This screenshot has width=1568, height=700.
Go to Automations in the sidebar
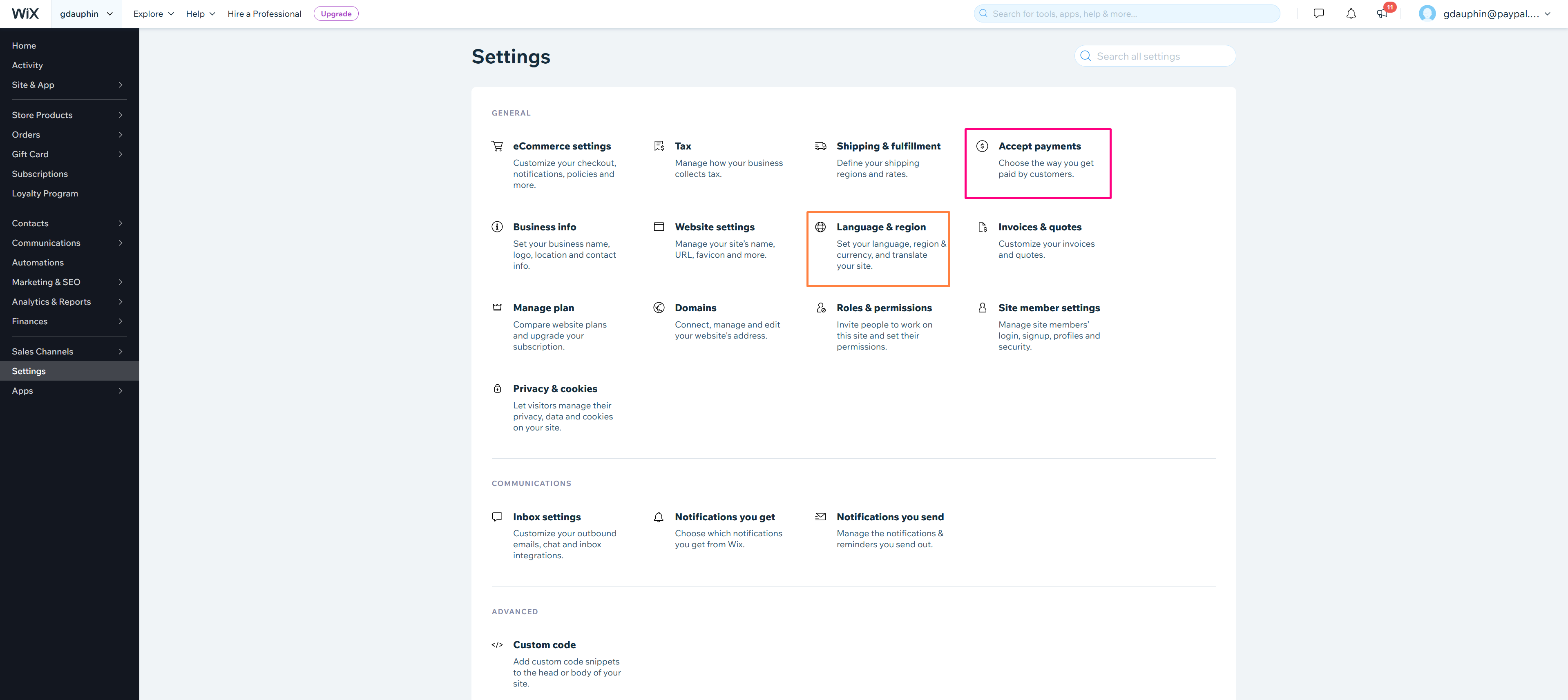tap(38, 262)
